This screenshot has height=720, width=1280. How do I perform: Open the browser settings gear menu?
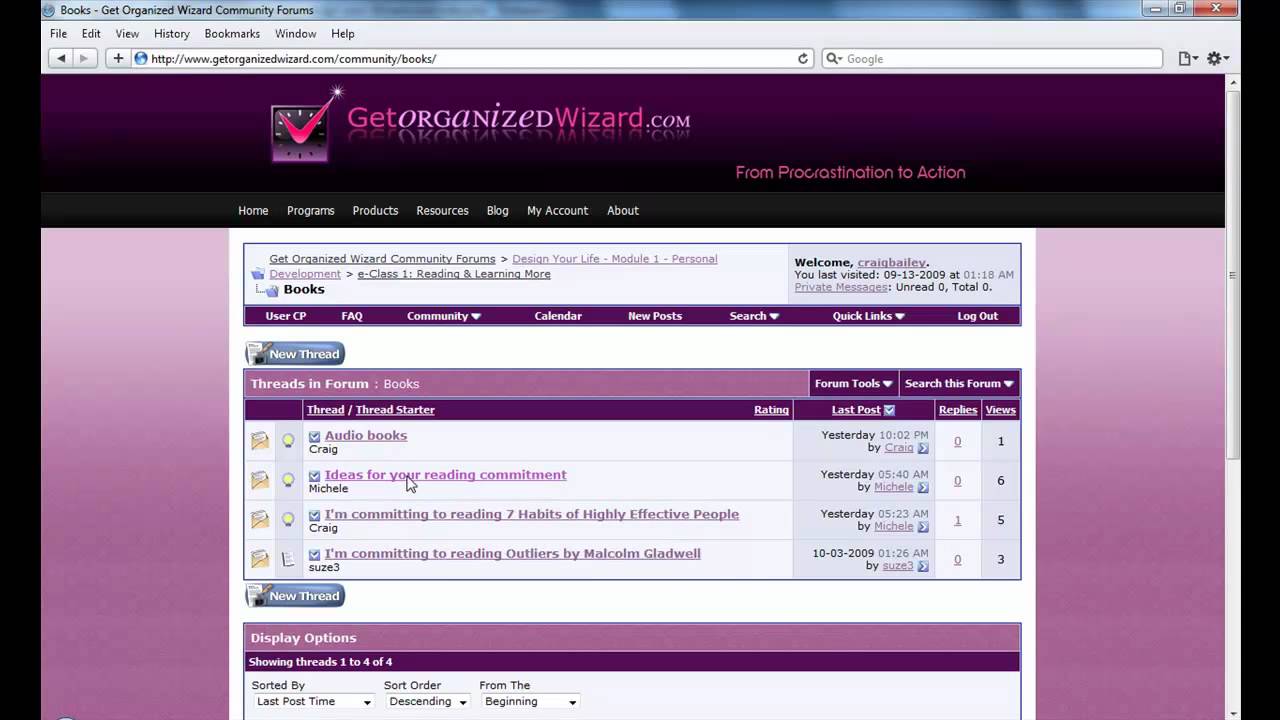[1217, 59]
